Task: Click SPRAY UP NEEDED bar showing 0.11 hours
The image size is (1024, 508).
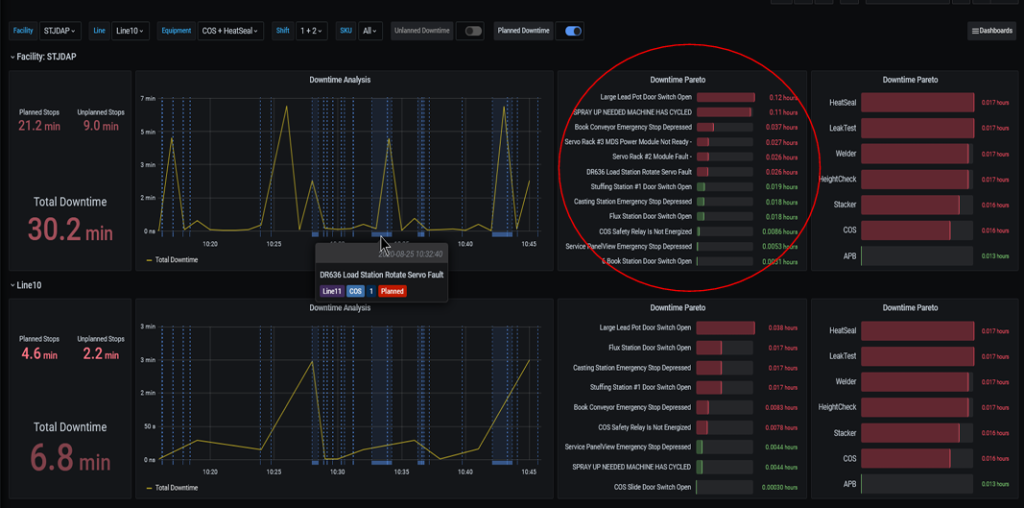Action: point(724,112)
